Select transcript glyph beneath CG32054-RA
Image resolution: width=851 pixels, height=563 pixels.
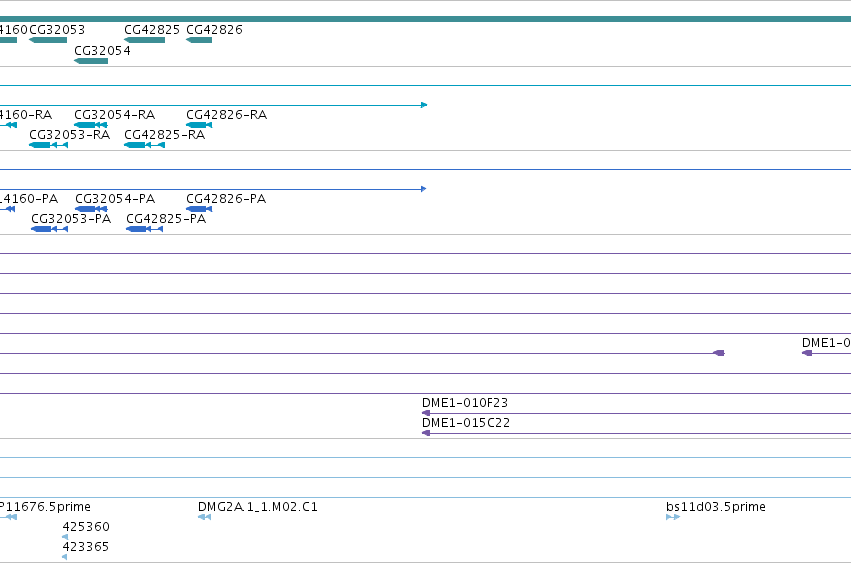point(91,125)
